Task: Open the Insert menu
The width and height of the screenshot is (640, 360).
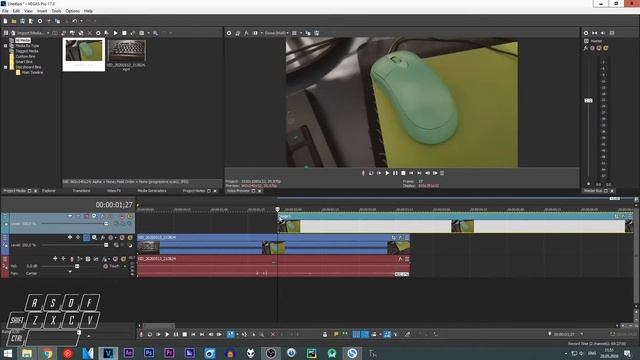Action: tap(42, 11)
